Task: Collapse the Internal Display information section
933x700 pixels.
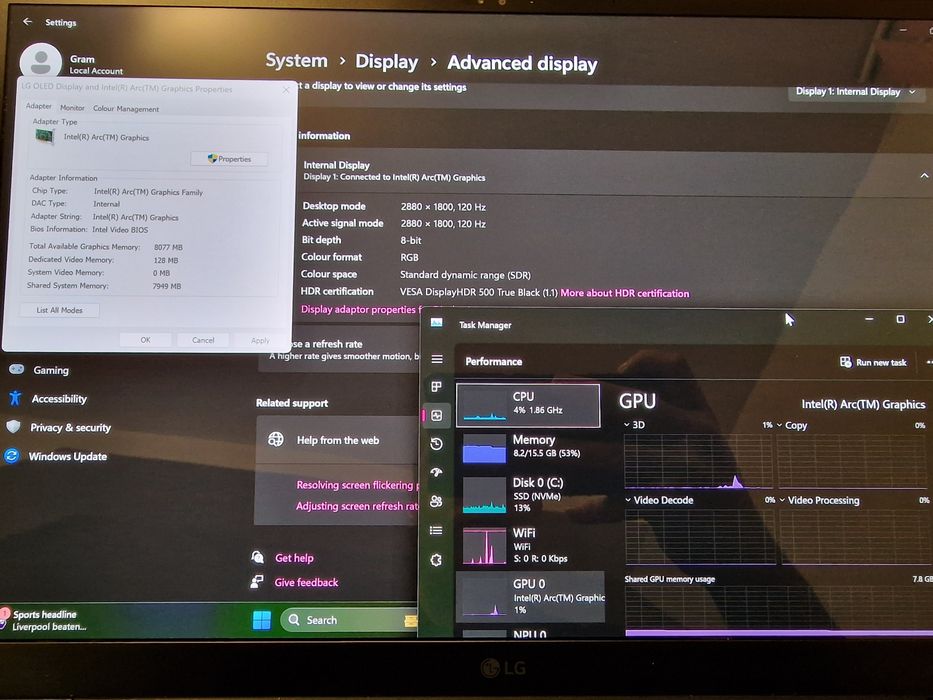Action: pyautogui.click(x=923, y=176)
